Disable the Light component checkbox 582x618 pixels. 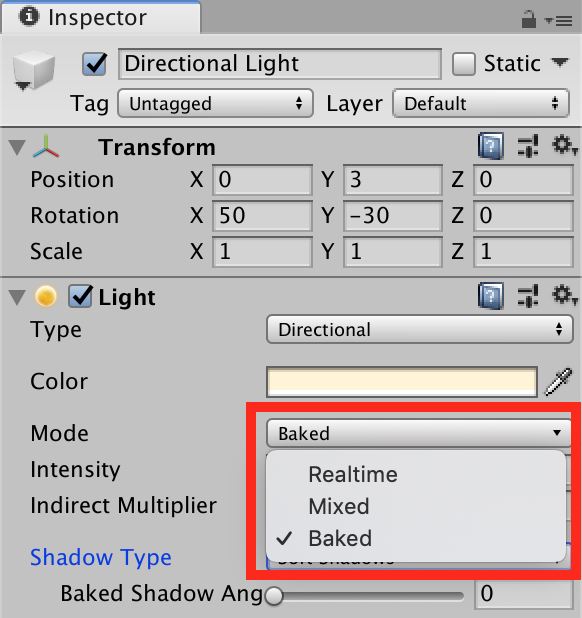coord(80,296)
